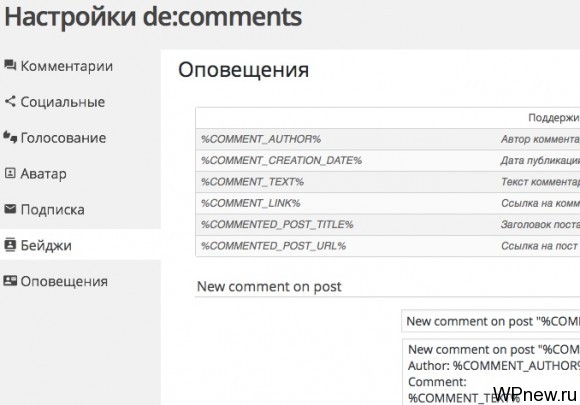Click inside the email message body textarea

pyautogui.click(x=491, y=372)
